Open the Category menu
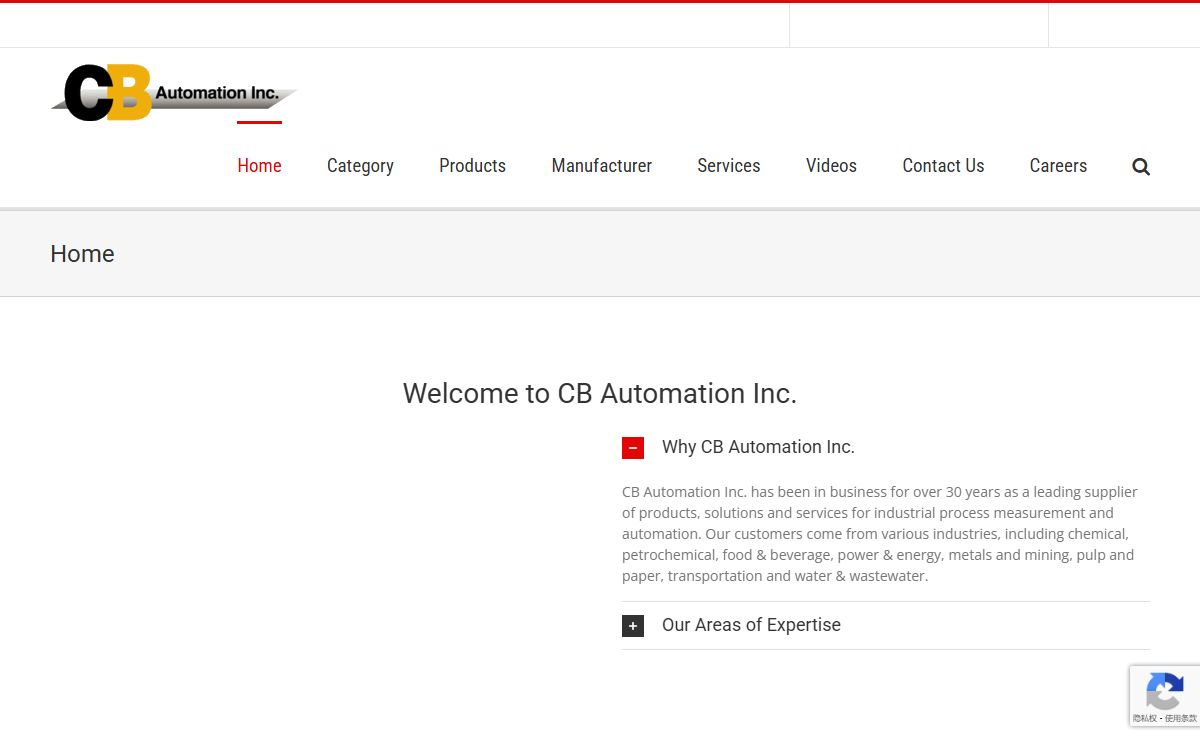Screen dimensions: 1200x740 tap(360, 166)
